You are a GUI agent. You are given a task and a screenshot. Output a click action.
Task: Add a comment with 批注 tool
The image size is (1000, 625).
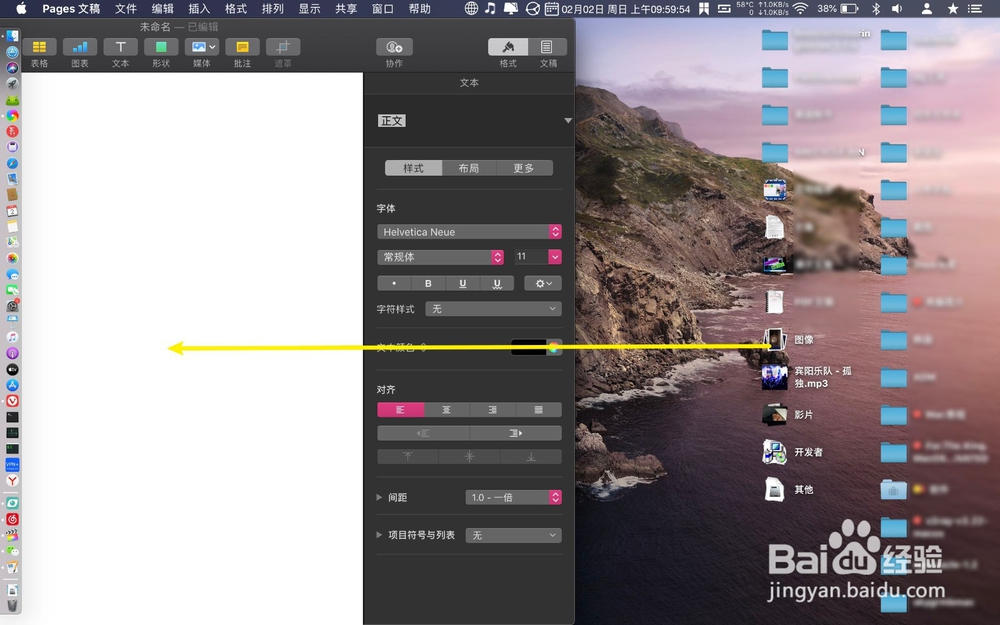(242, 47)
